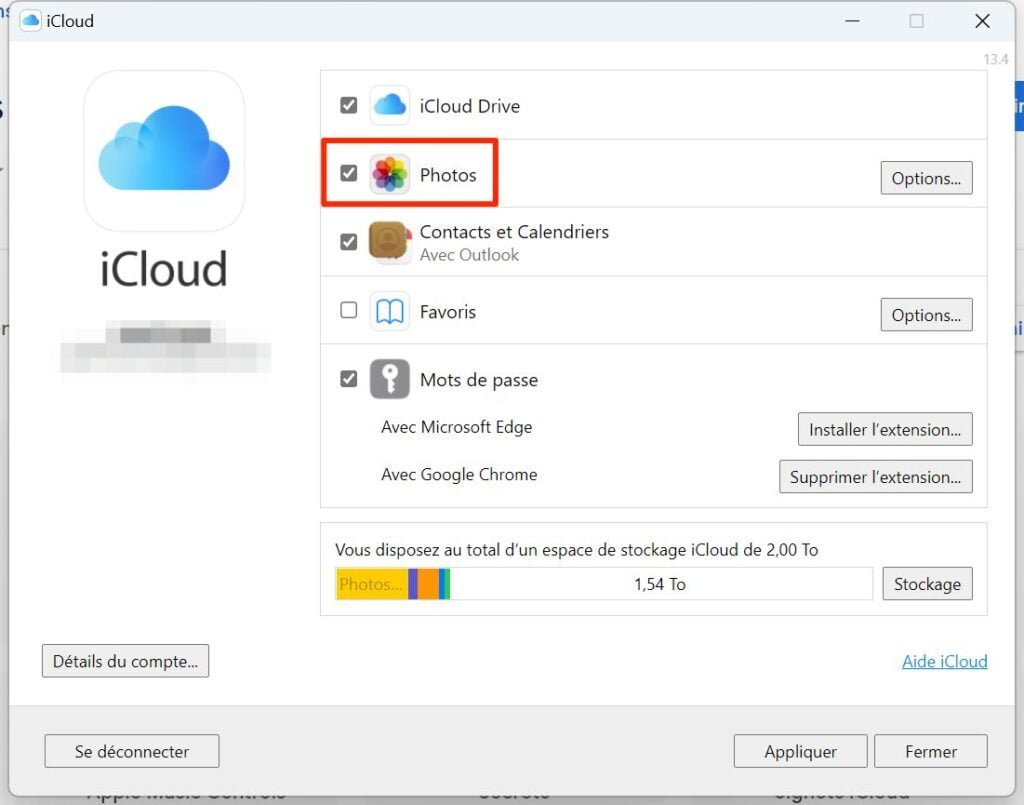Click Supprimer l'extension for Google Chrome
This screenshot has height=805, width=1024.
[x=875, y=477]
